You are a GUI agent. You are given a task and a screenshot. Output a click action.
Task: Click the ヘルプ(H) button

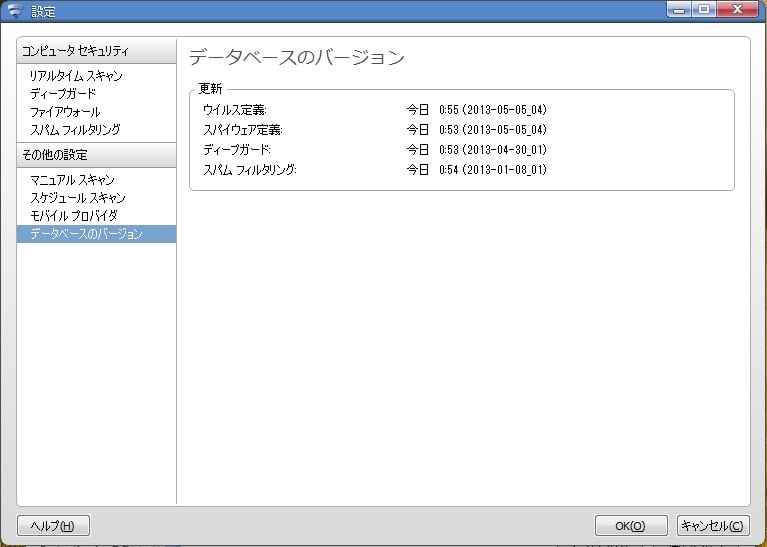tap(53, 526)
